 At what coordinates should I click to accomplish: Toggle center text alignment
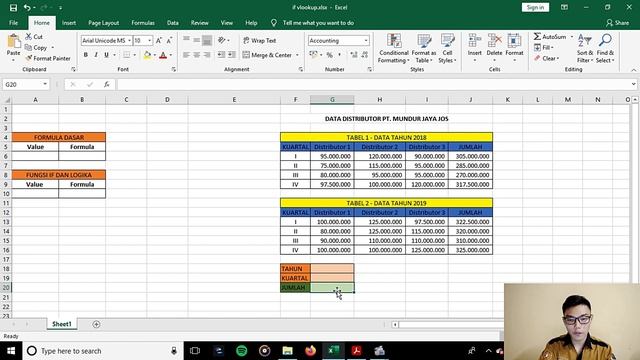[x=197, y=55]
